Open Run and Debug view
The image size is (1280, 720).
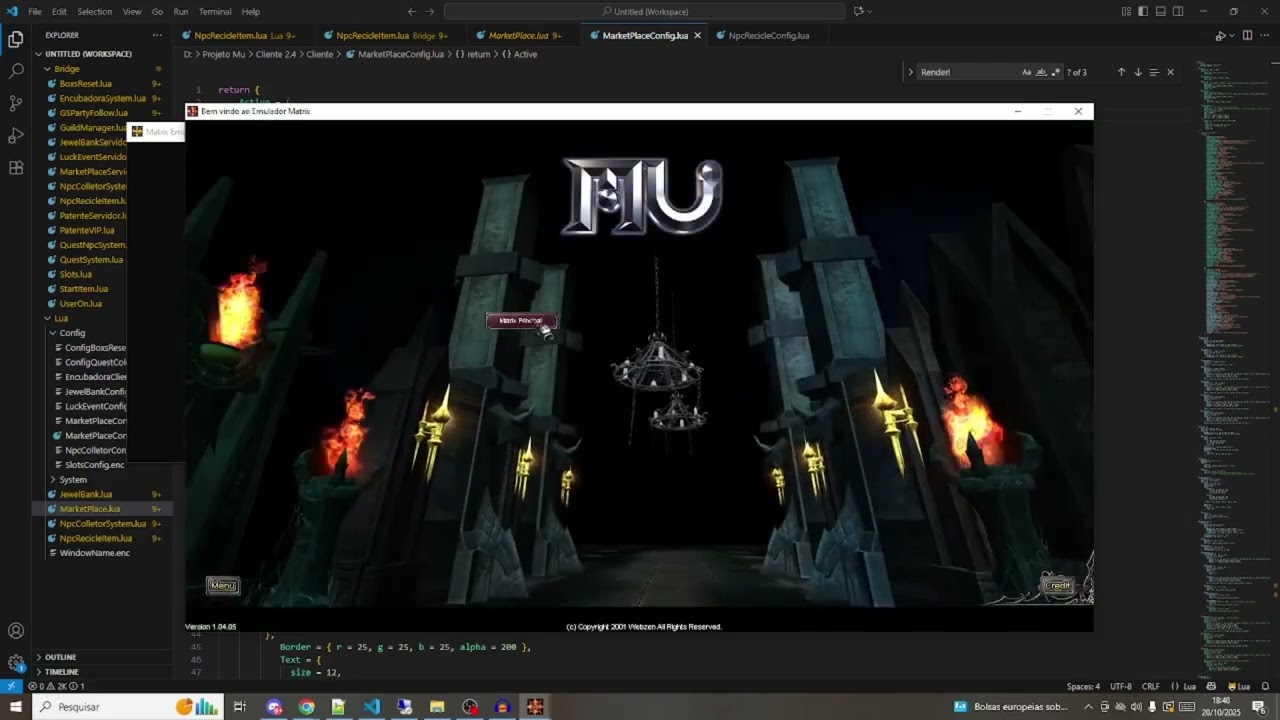coord(16,136)
